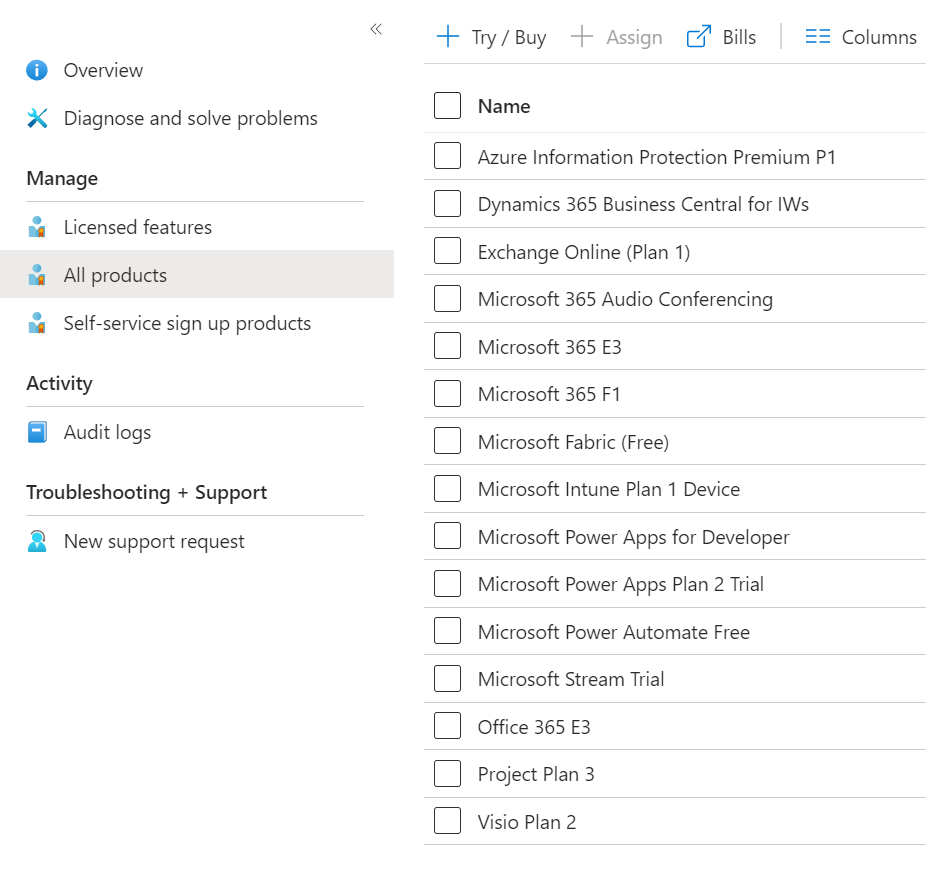Open the Visio Plan 2 product
Screen dimensions: 926x869
tap(526, 823)
